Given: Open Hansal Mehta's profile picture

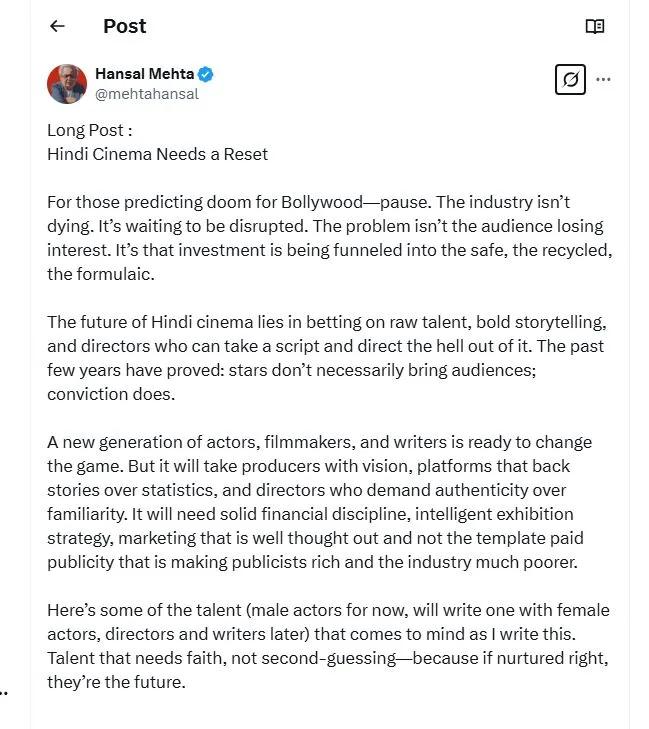Looking at the screenshot, I should 67,84.
